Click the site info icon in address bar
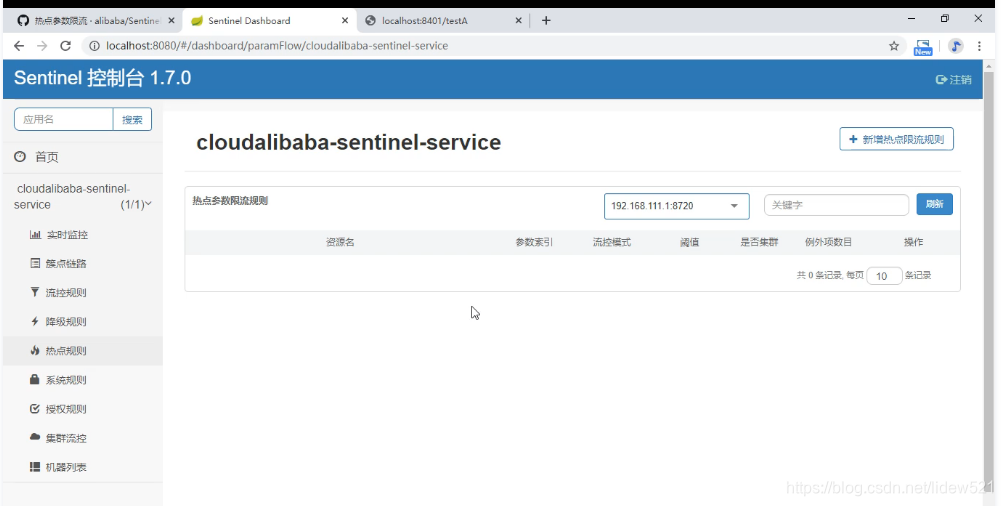This screenshot has width=1003, height=506. pos(94,46)
